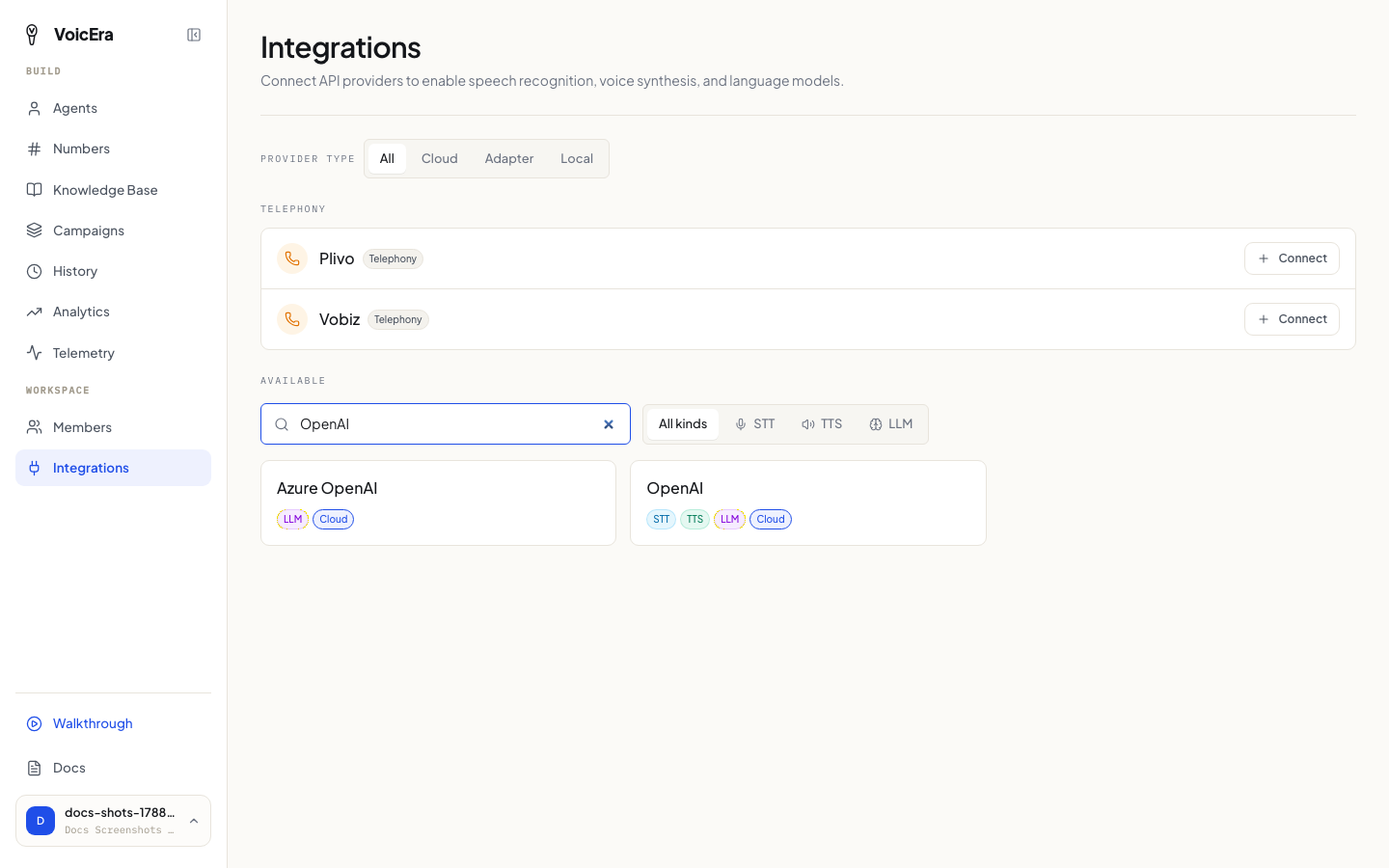This screenshot has width=1389, height=868.
Task: Click OpenAI card TTS tag
Action: [695, 519]
